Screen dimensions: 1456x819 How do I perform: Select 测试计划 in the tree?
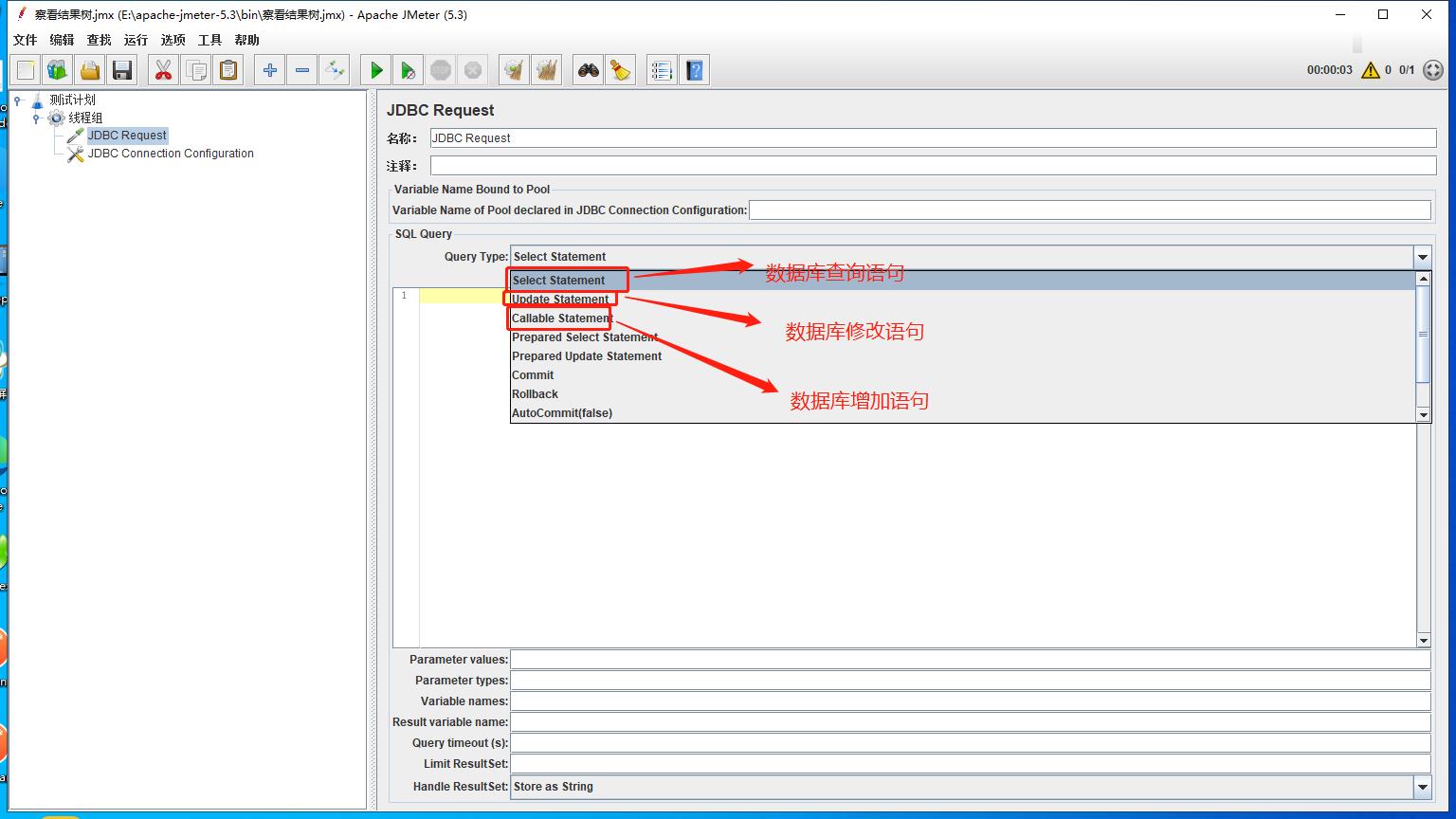coord(72,100)
